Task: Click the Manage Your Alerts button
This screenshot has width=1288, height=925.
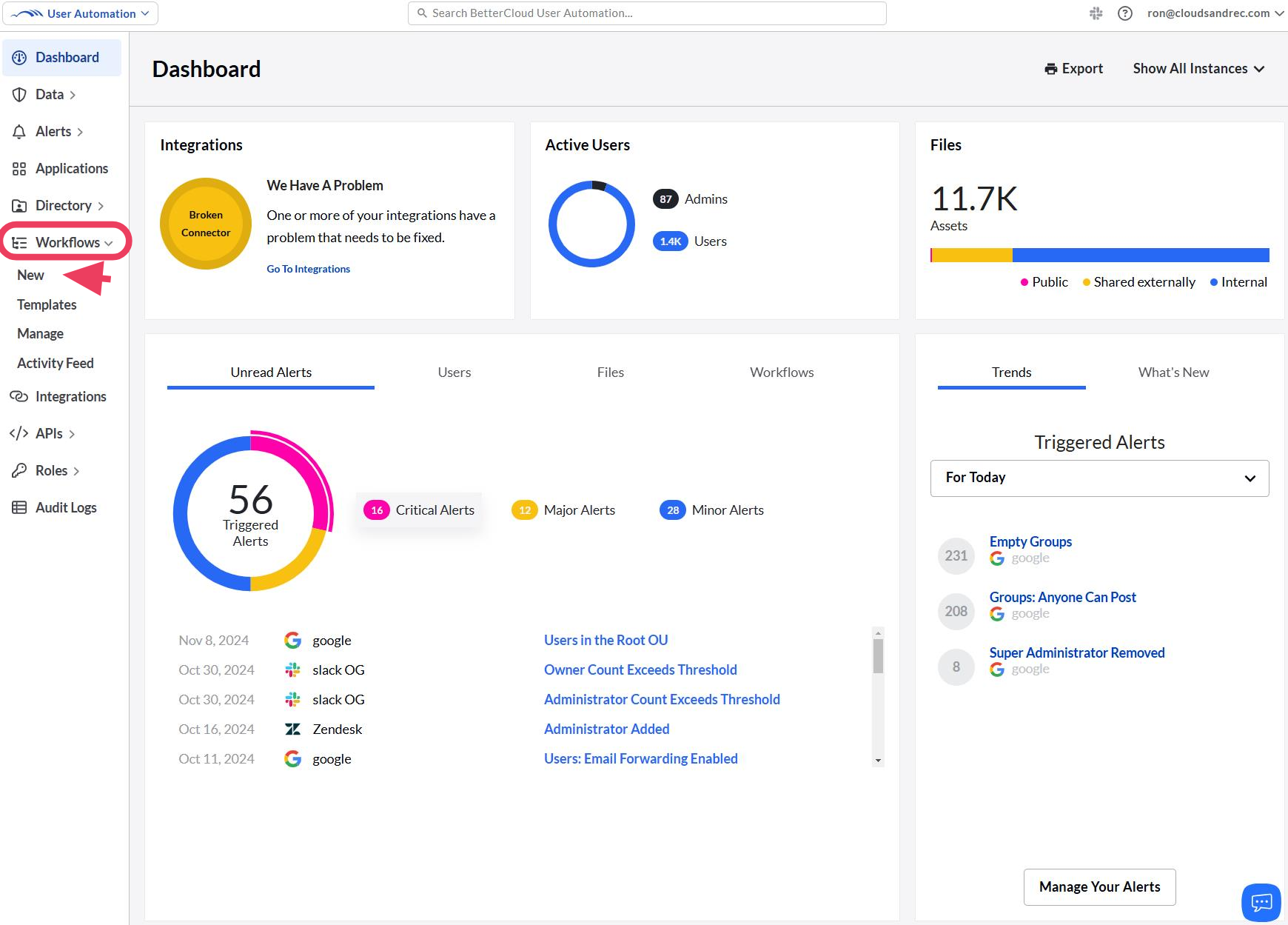Action: 1099,887
